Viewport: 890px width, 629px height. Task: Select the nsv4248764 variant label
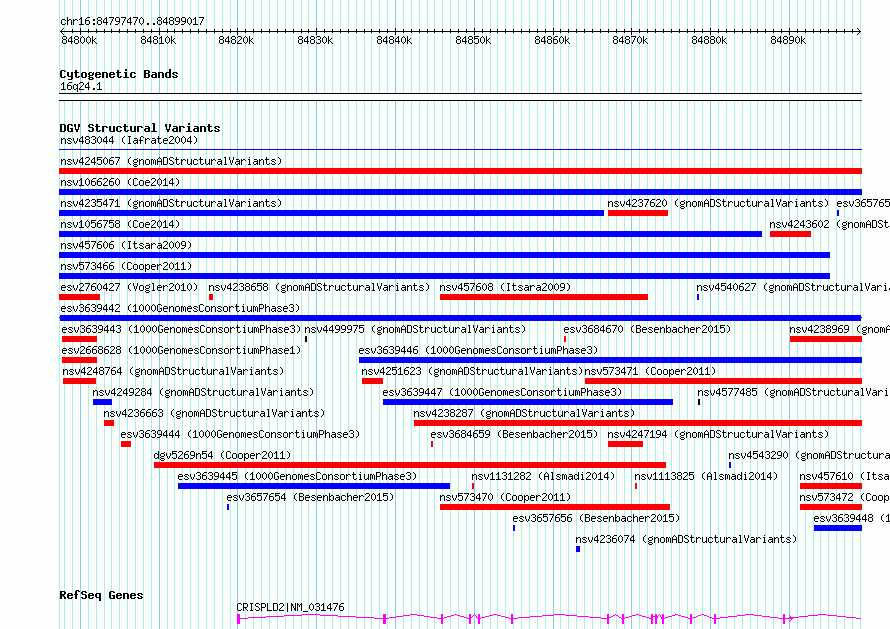pos(173,371)
